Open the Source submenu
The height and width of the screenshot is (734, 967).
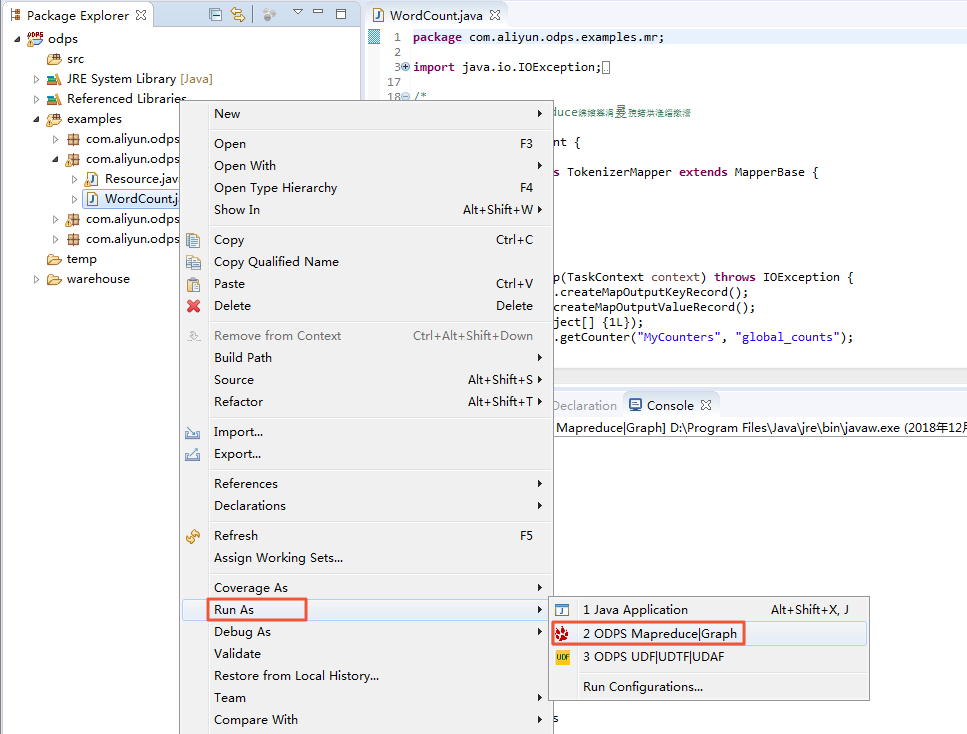pyautogui.click(x=366, y=380)
